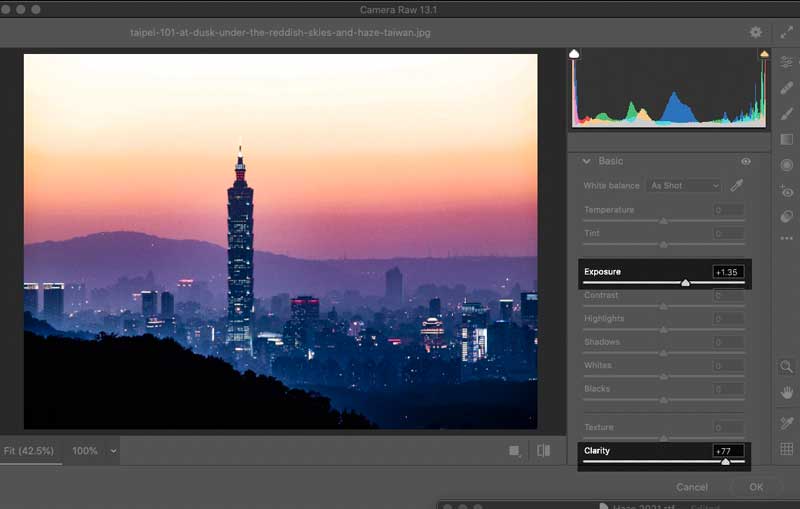The width and height of the screenshot is (800, 509).
Task: Select the Red Eye removal tool
Action: pos(787,191)
